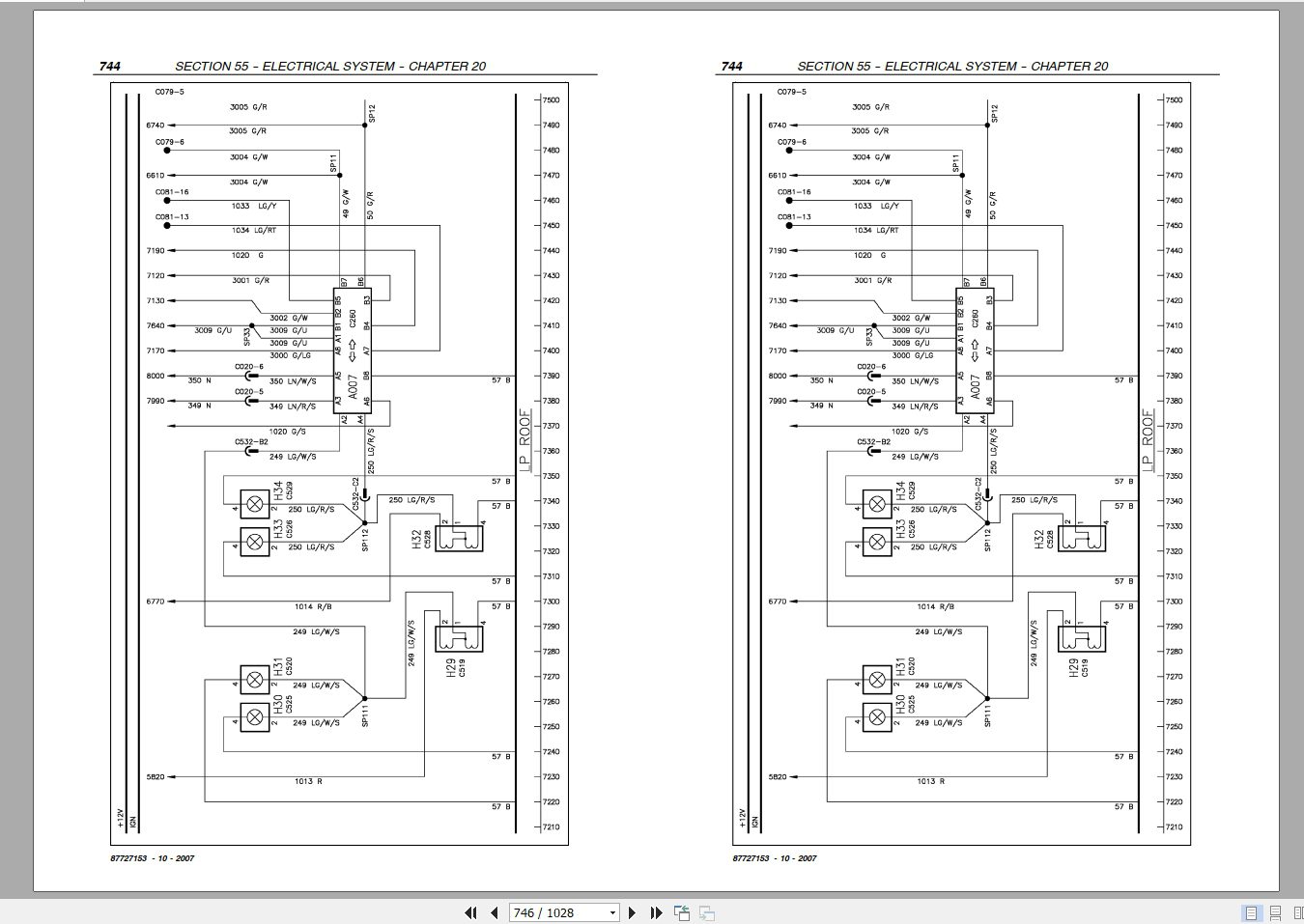Click the SECTION 55 heading on the right page

[x=952, y=67]
